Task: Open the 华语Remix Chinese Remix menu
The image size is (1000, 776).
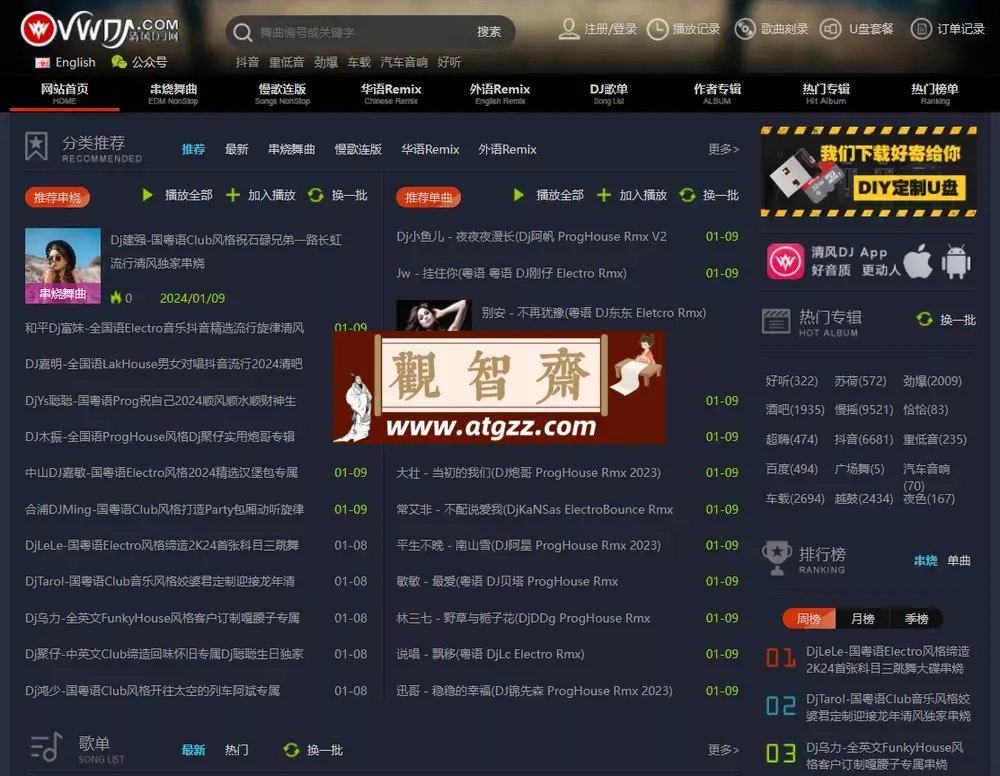Action: (391, 94)
